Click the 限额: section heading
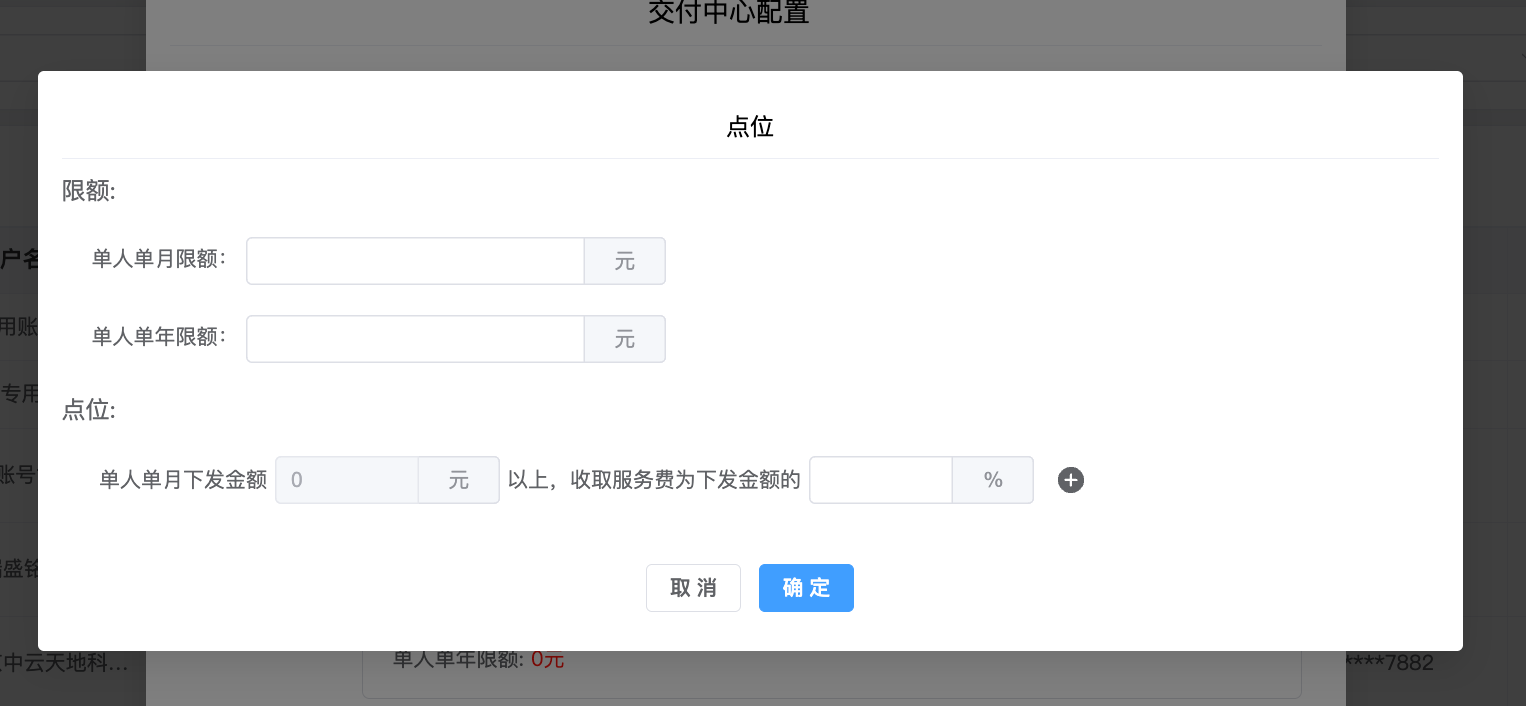Screen dimensions: 1526x706 click(89, 191)
